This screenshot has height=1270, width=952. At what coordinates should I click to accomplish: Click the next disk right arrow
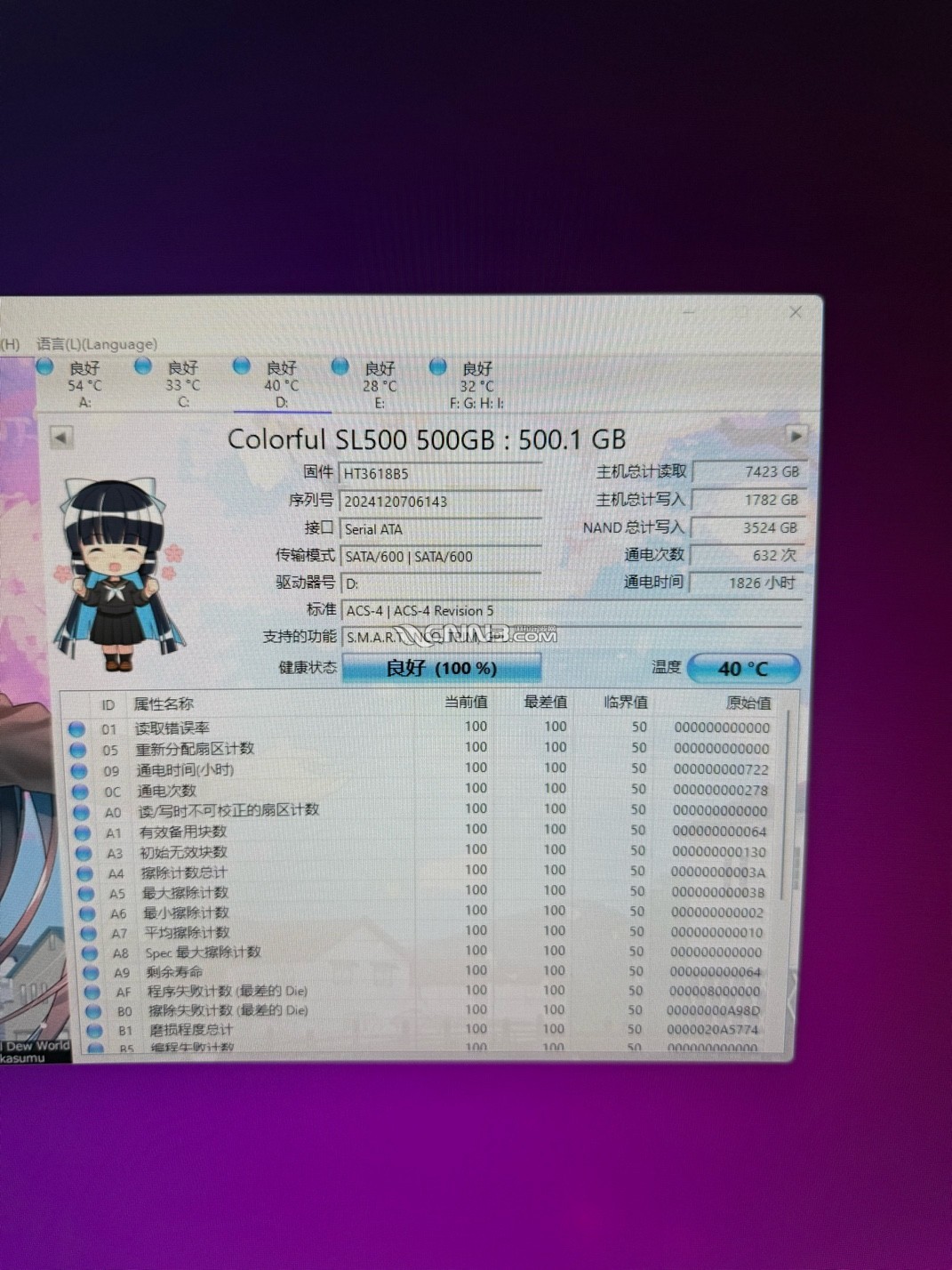796,436
